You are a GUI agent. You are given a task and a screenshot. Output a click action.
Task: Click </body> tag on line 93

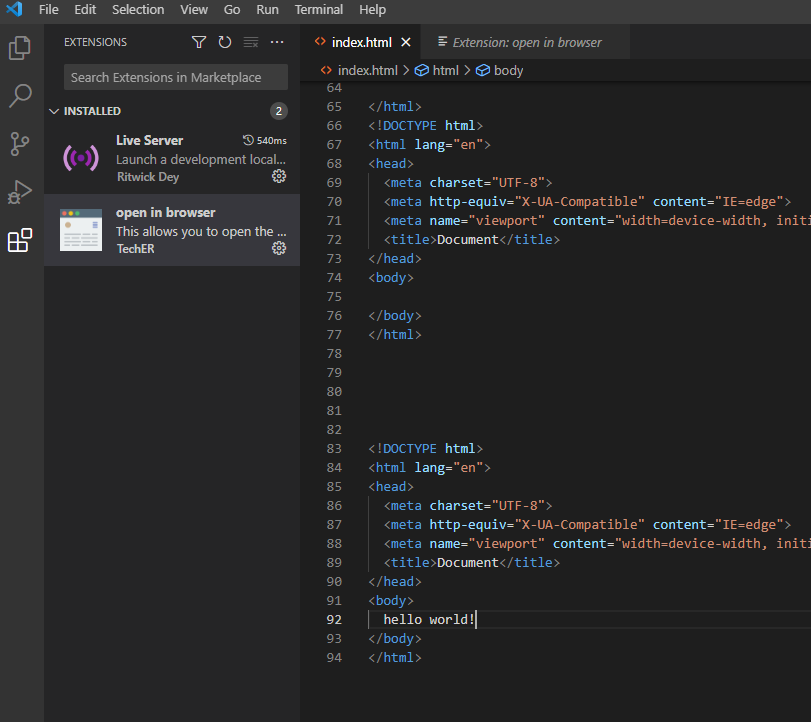pyautogui.click(x=395, y=639)
